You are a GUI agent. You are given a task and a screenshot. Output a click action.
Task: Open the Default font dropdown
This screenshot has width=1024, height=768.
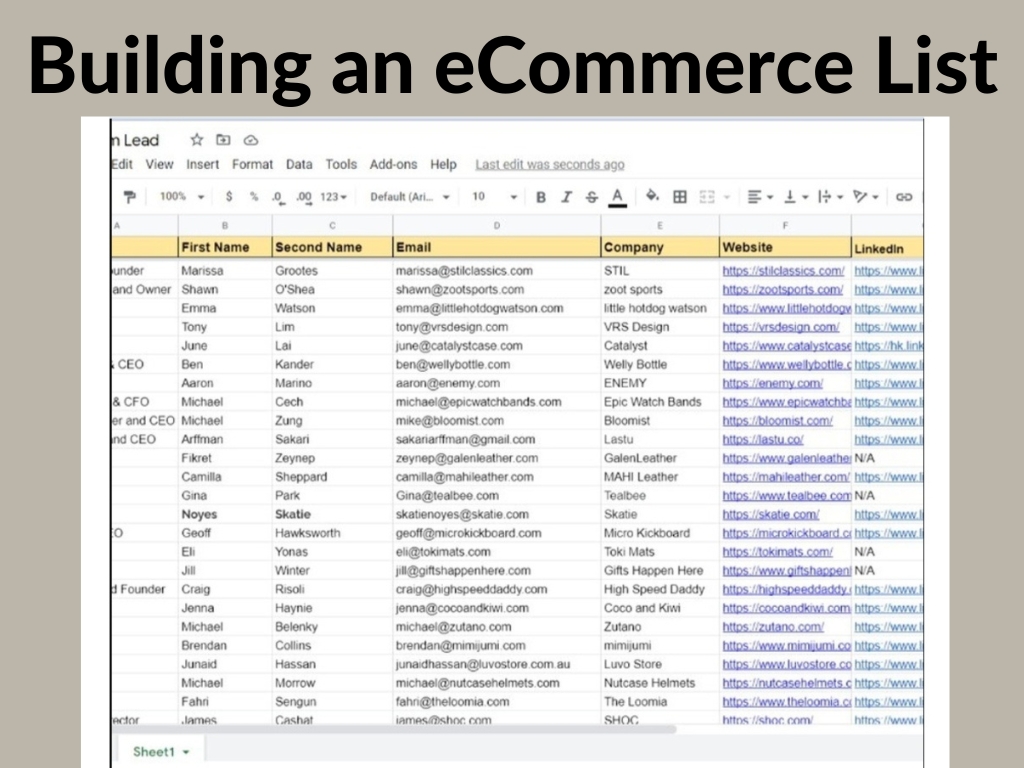[x=410, y=197]
